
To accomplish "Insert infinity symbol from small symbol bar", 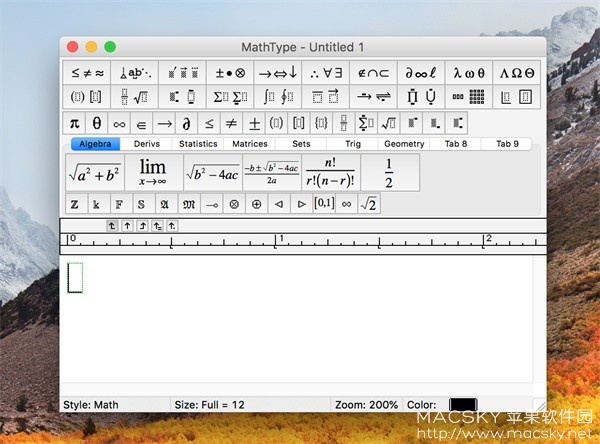I will pyautogui.click(x=119, y=123).
